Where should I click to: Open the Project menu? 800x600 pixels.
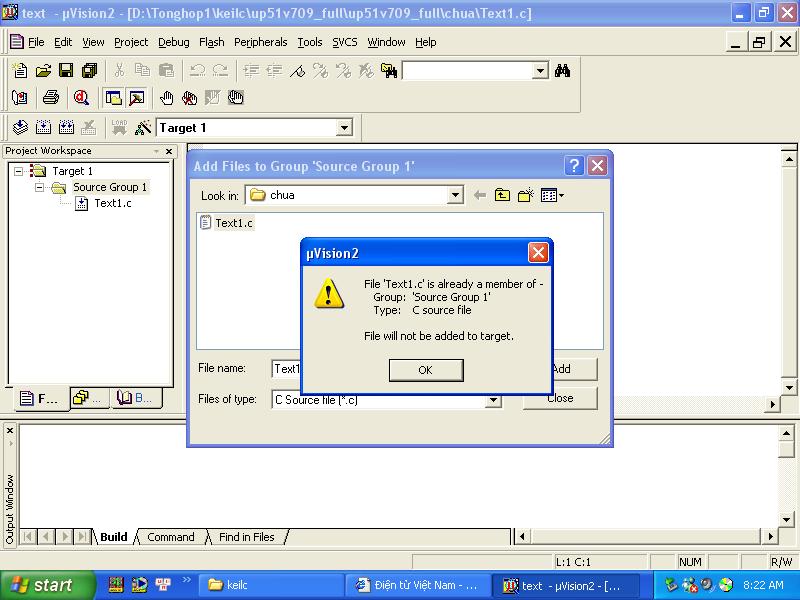(x=131, y=42)
